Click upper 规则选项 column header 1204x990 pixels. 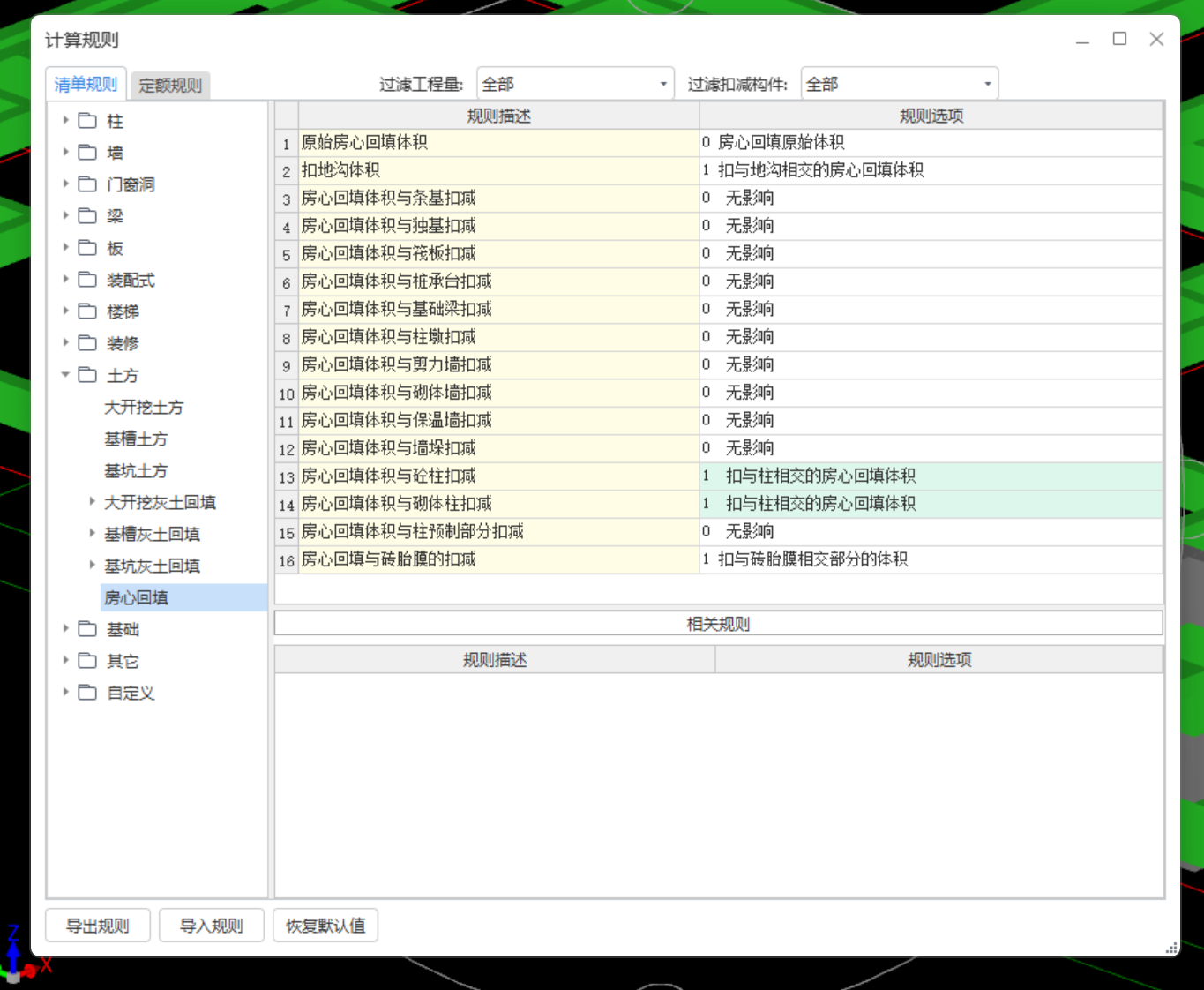(931, 116)
